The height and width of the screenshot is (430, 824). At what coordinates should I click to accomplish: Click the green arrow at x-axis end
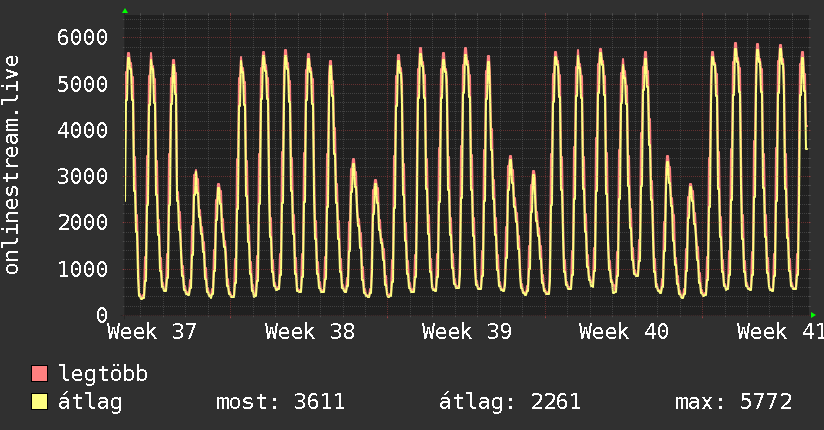813,315
